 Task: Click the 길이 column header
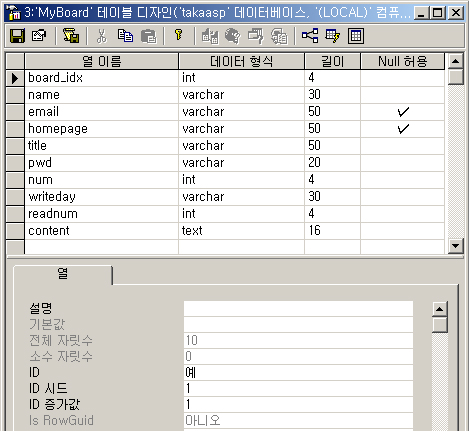(332, 61)
